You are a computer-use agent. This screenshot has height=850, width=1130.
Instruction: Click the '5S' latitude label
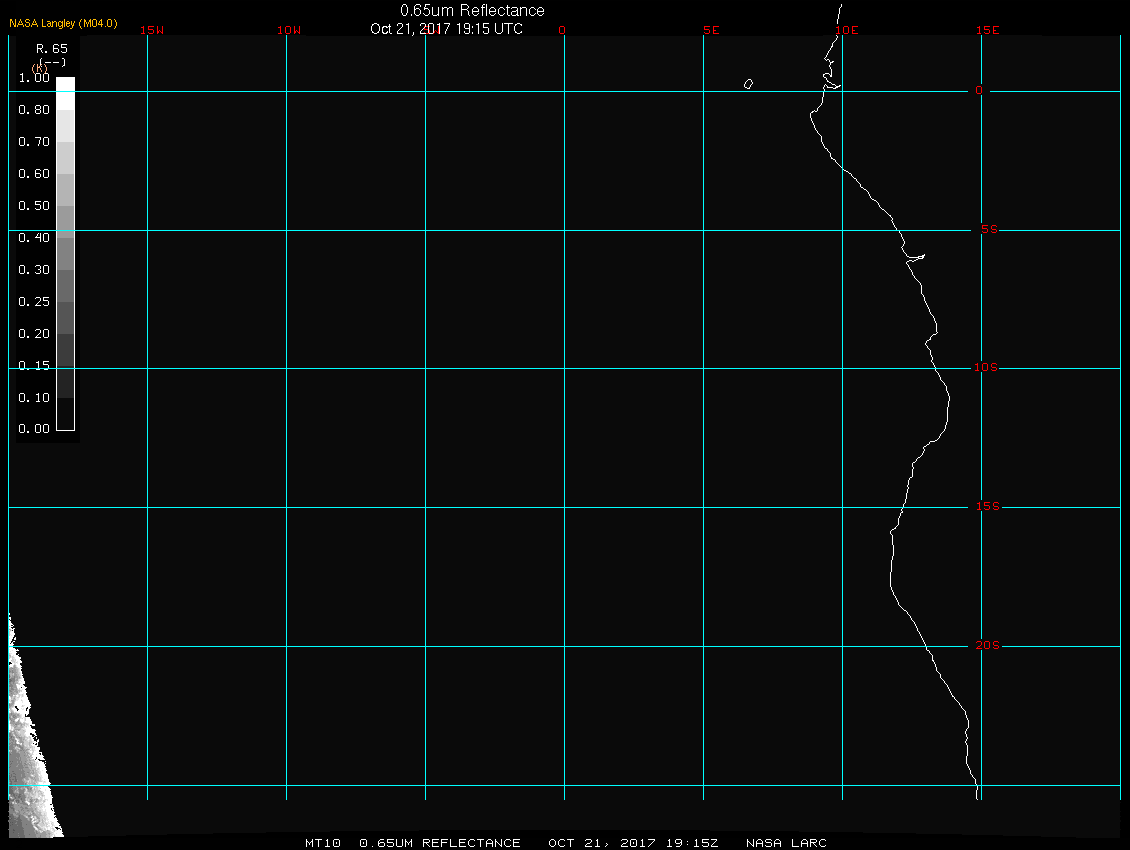989,229
